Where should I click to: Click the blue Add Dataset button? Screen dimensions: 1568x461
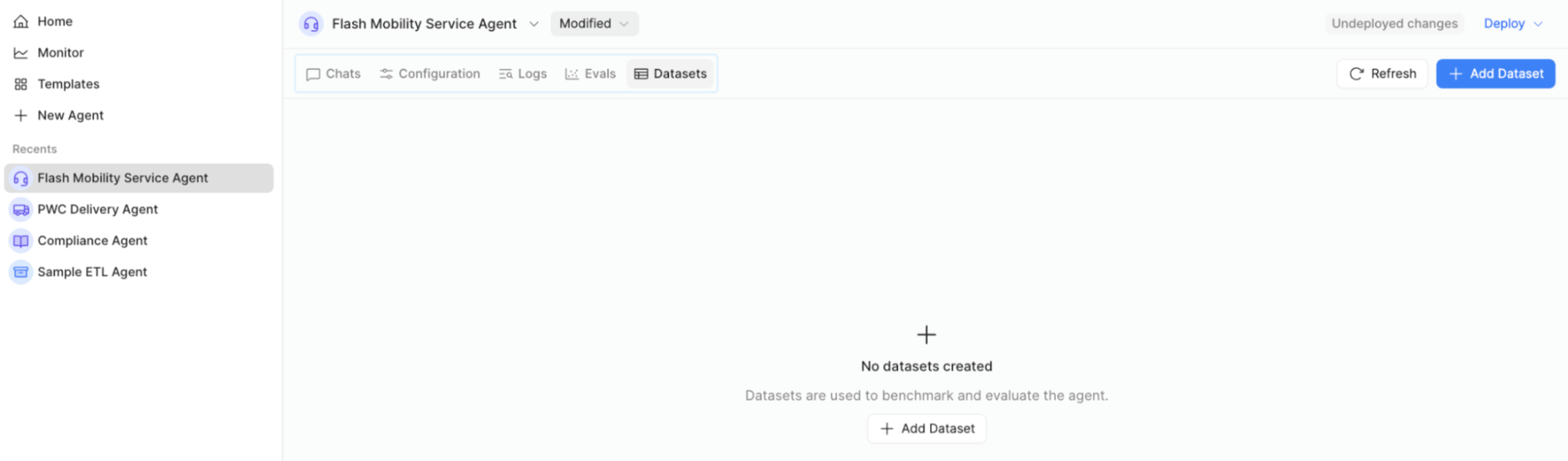click(1495, 74)
